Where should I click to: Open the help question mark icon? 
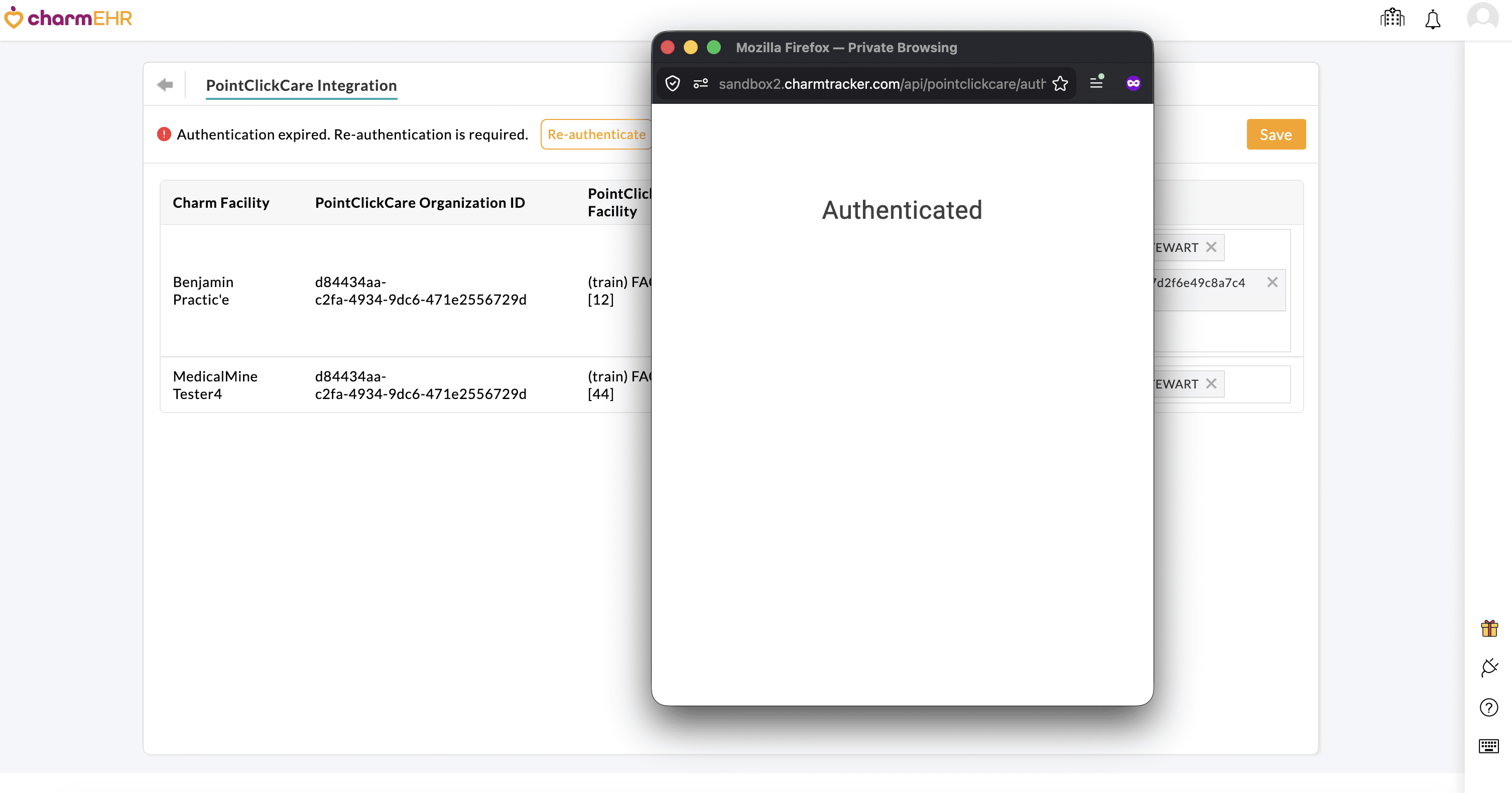pos(1489,707)
